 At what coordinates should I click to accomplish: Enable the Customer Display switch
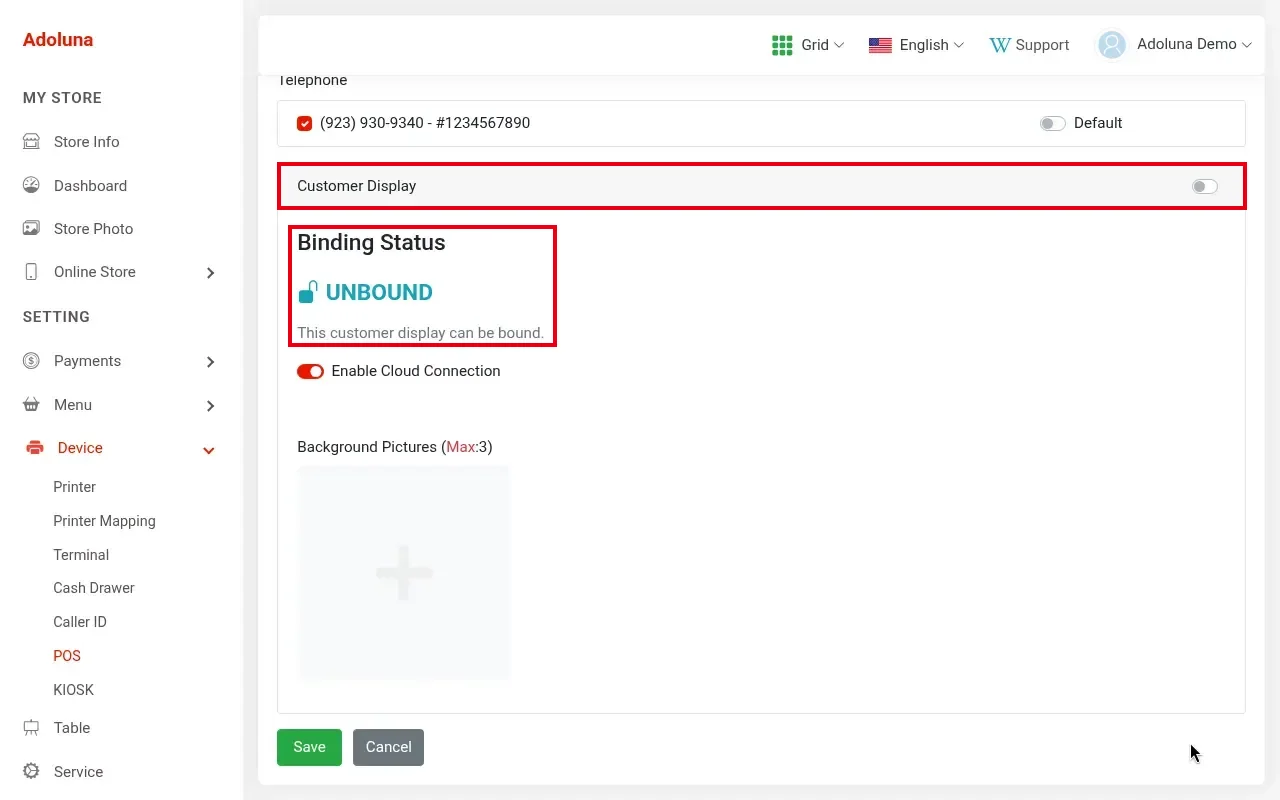[1205, 187]
